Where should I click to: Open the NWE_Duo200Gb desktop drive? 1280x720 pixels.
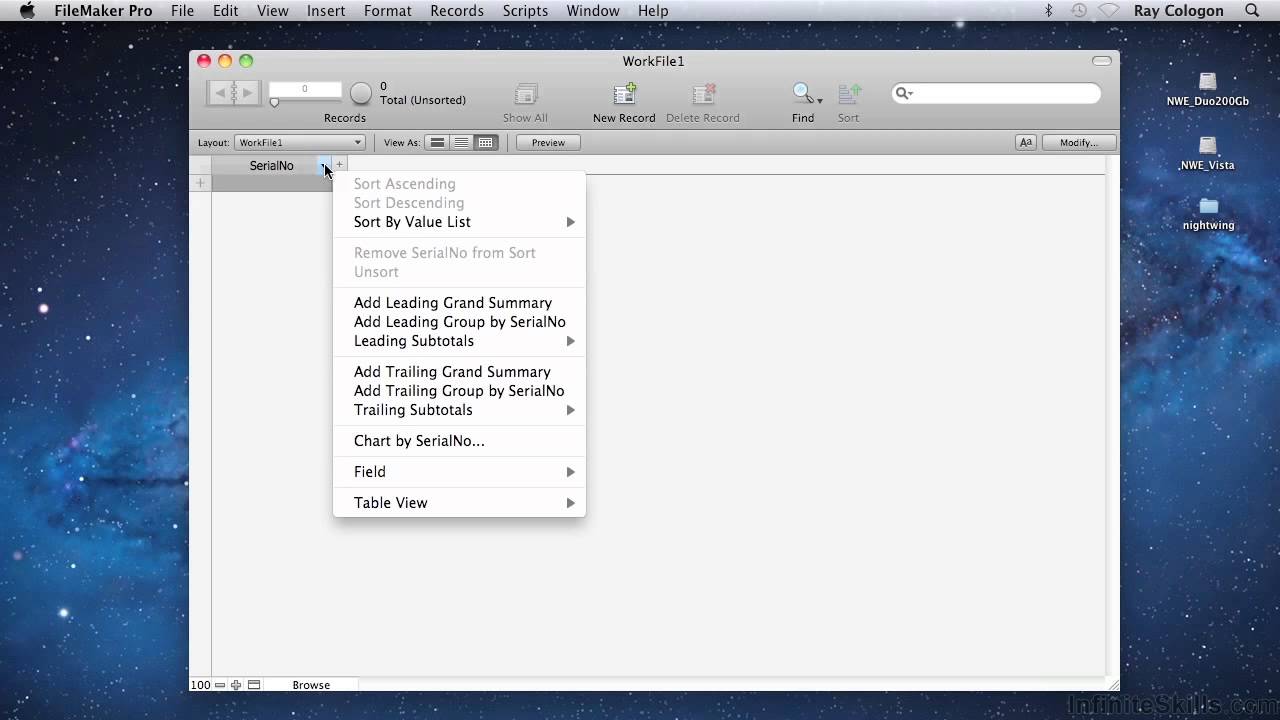[x=1208, y=90]
